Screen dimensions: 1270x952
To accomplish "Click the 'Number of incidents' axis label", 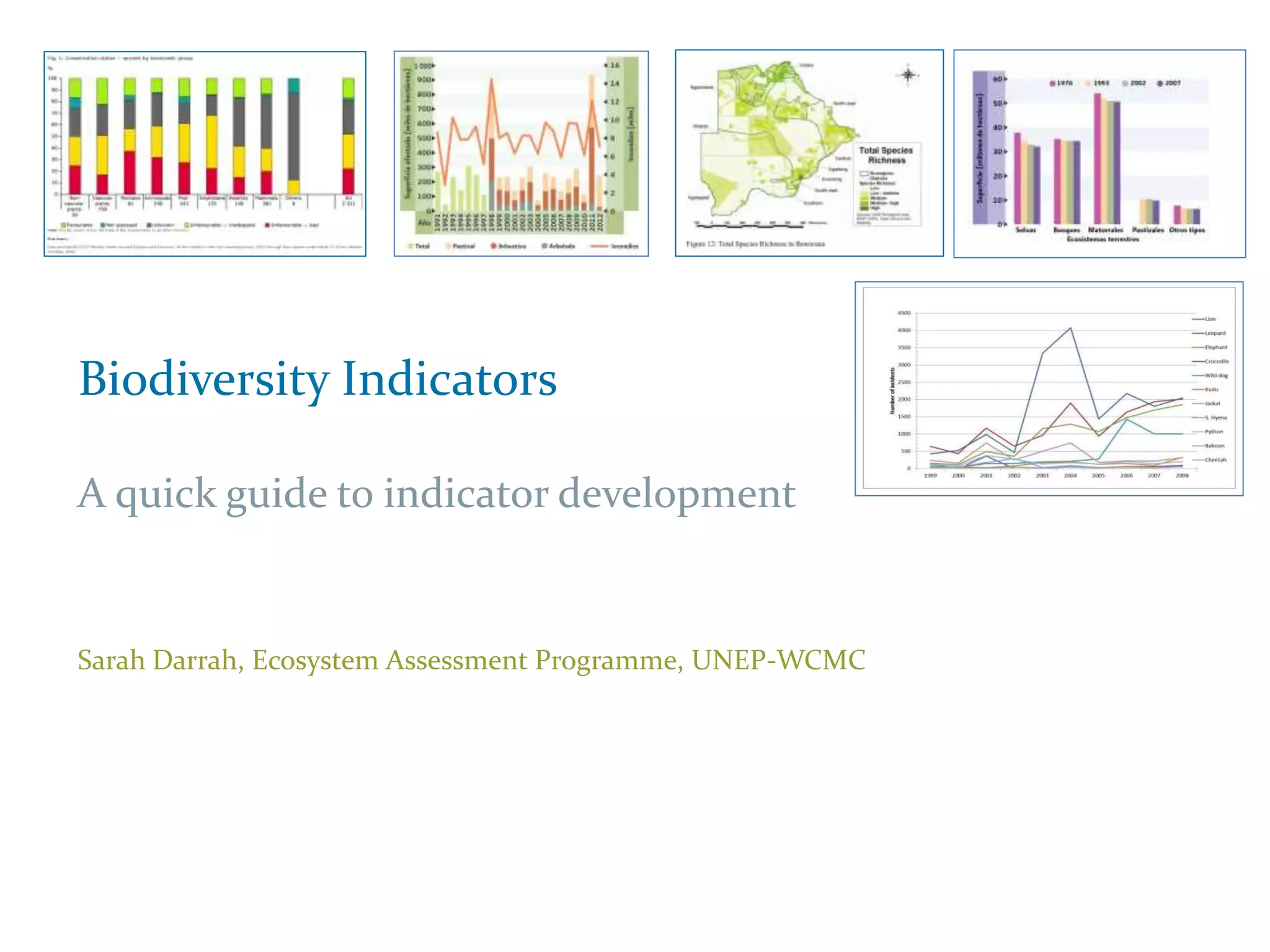I will (x=893, y=390).
